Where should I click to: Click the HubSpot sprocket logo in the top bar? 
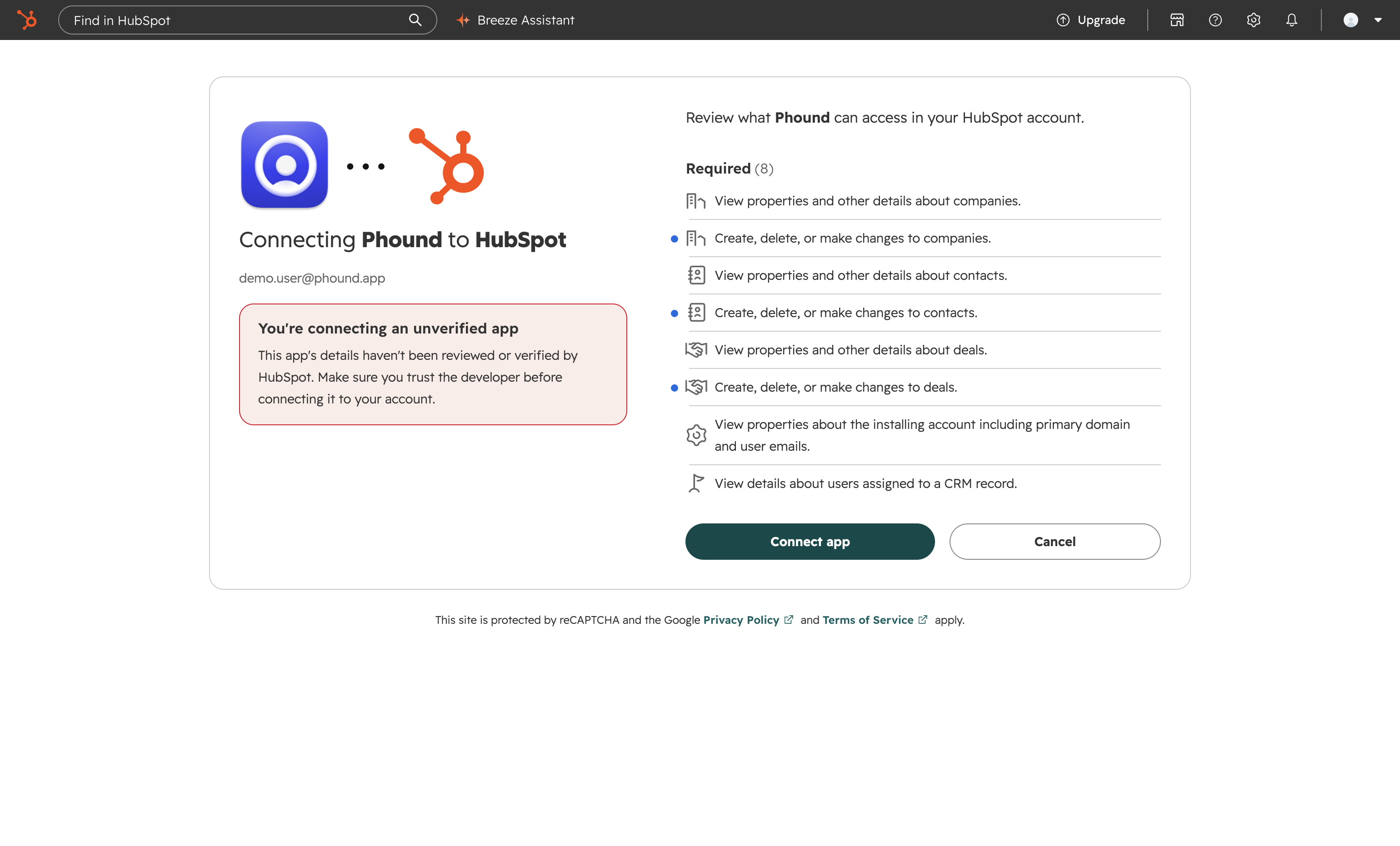[x=27, y=20]
